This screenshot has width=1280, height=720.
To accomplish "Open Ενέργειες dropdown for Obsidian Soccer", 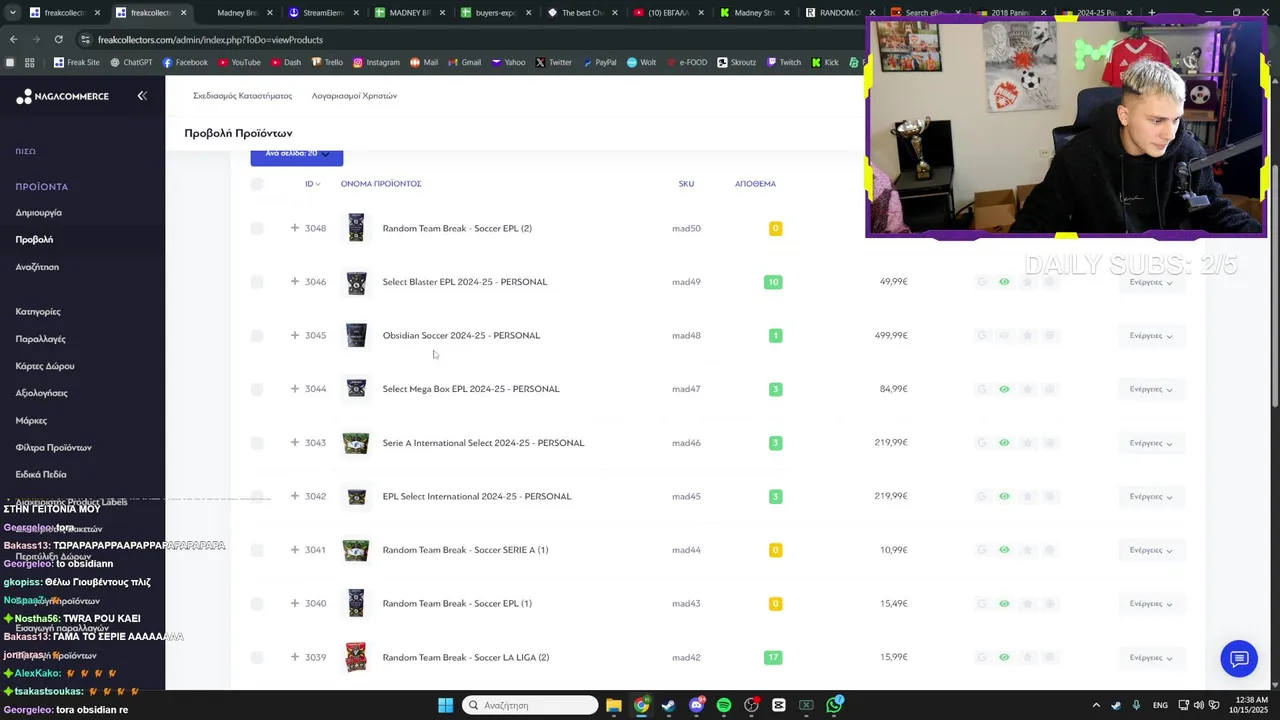I will tap(1150, 335).
